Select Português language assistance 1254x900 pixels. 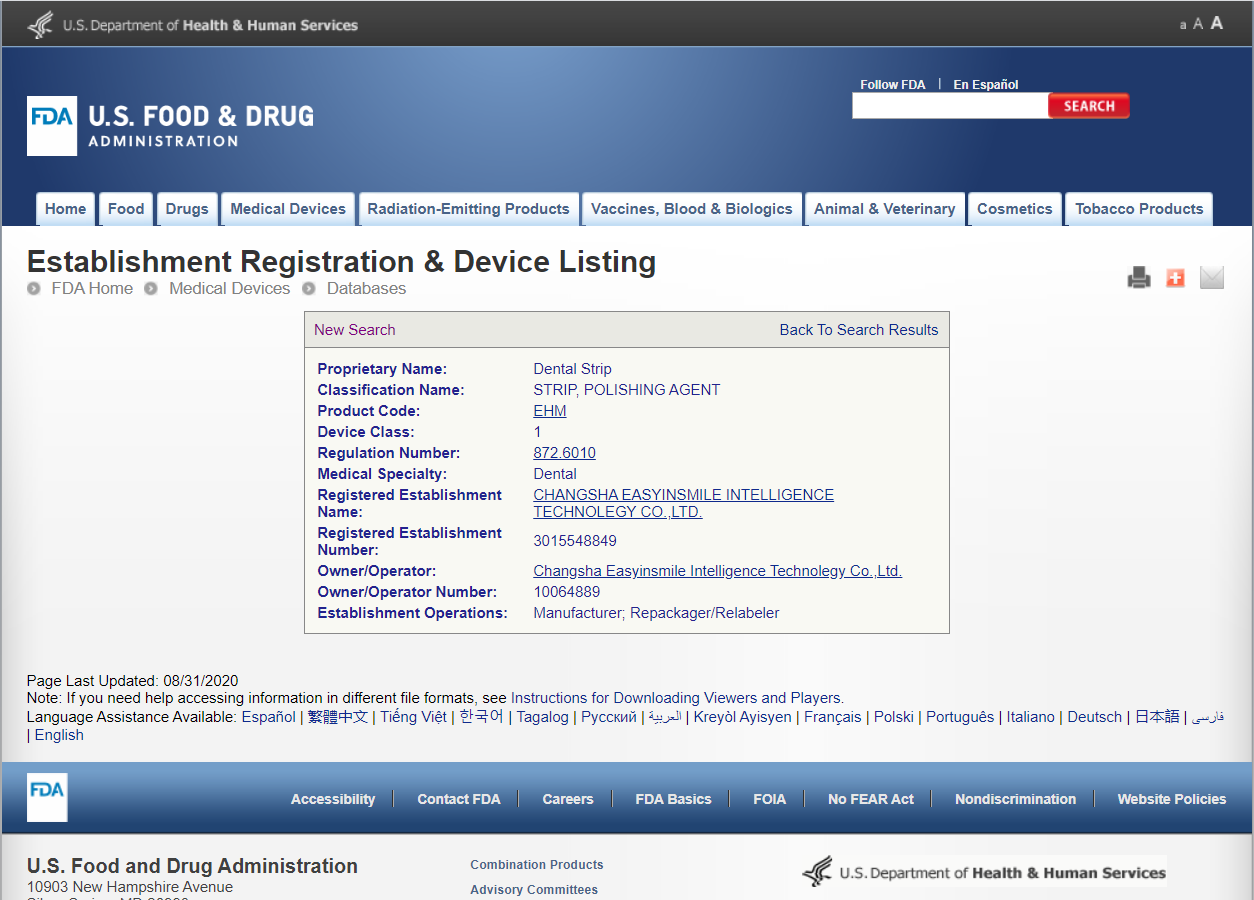[x=960, y=717]
